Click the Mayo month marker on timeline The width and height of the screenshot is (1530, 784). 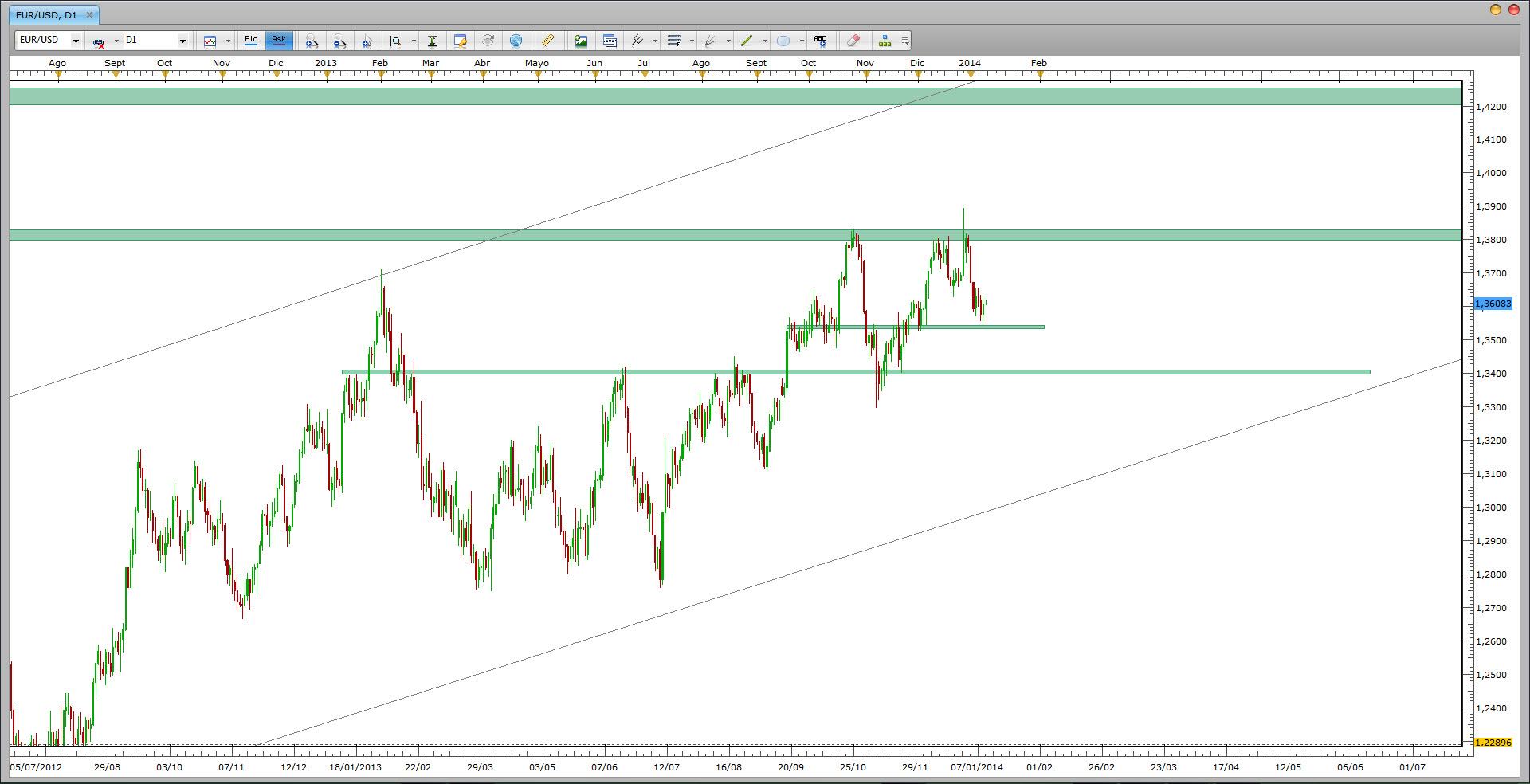click(536, 63)
